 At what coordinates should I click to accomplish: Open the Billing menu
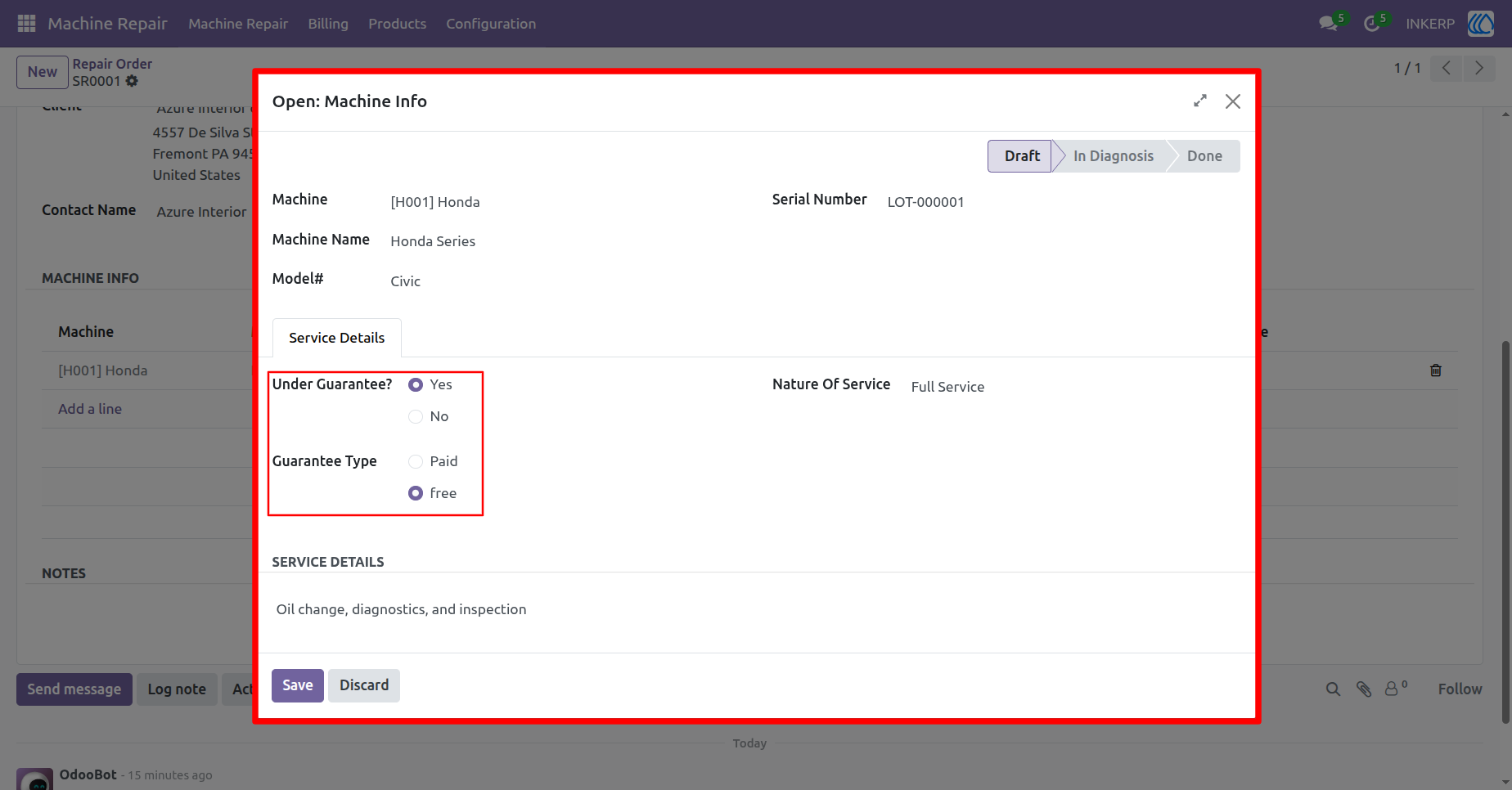(x=328, y=24)
